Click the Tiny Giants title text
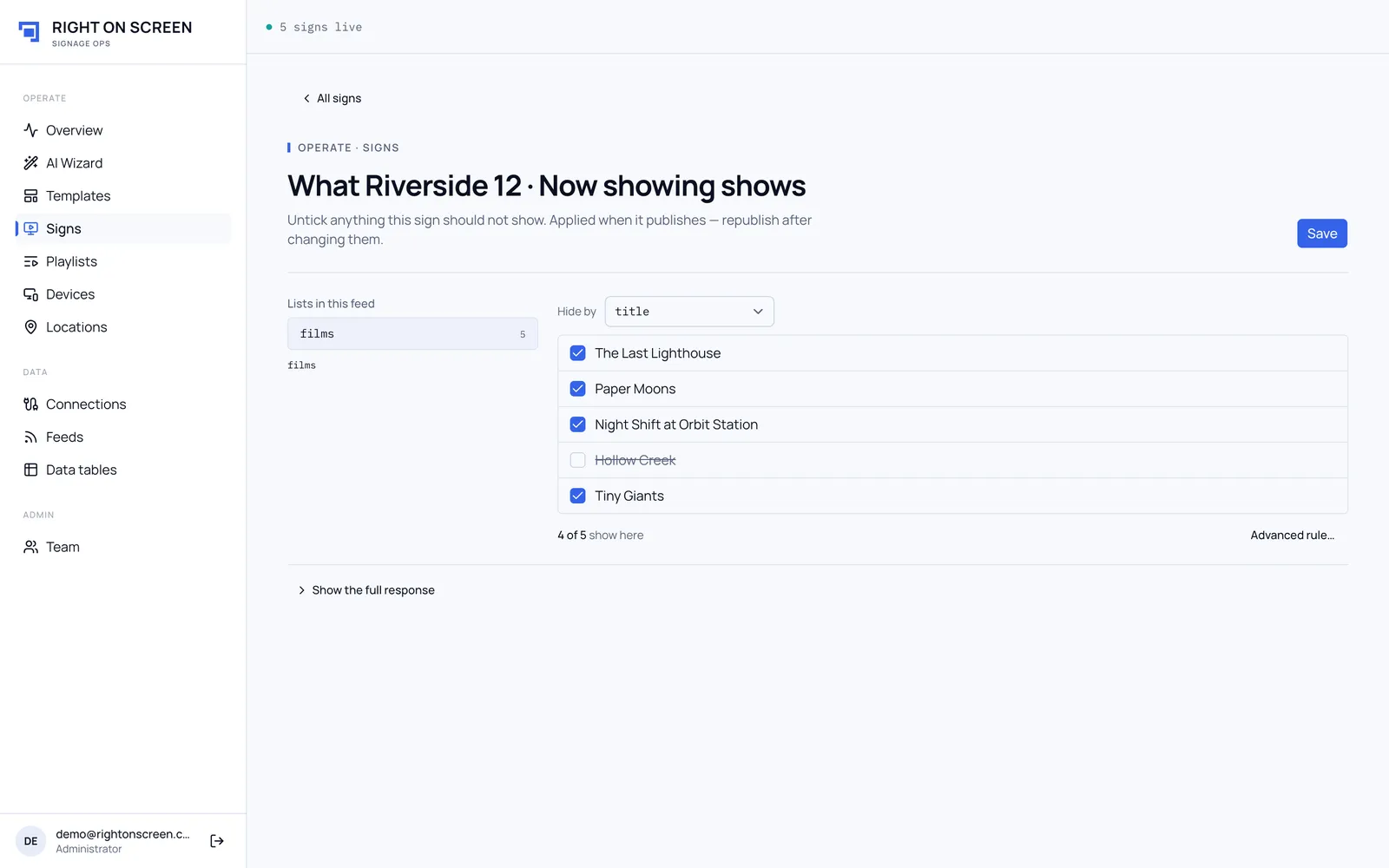 629,496
